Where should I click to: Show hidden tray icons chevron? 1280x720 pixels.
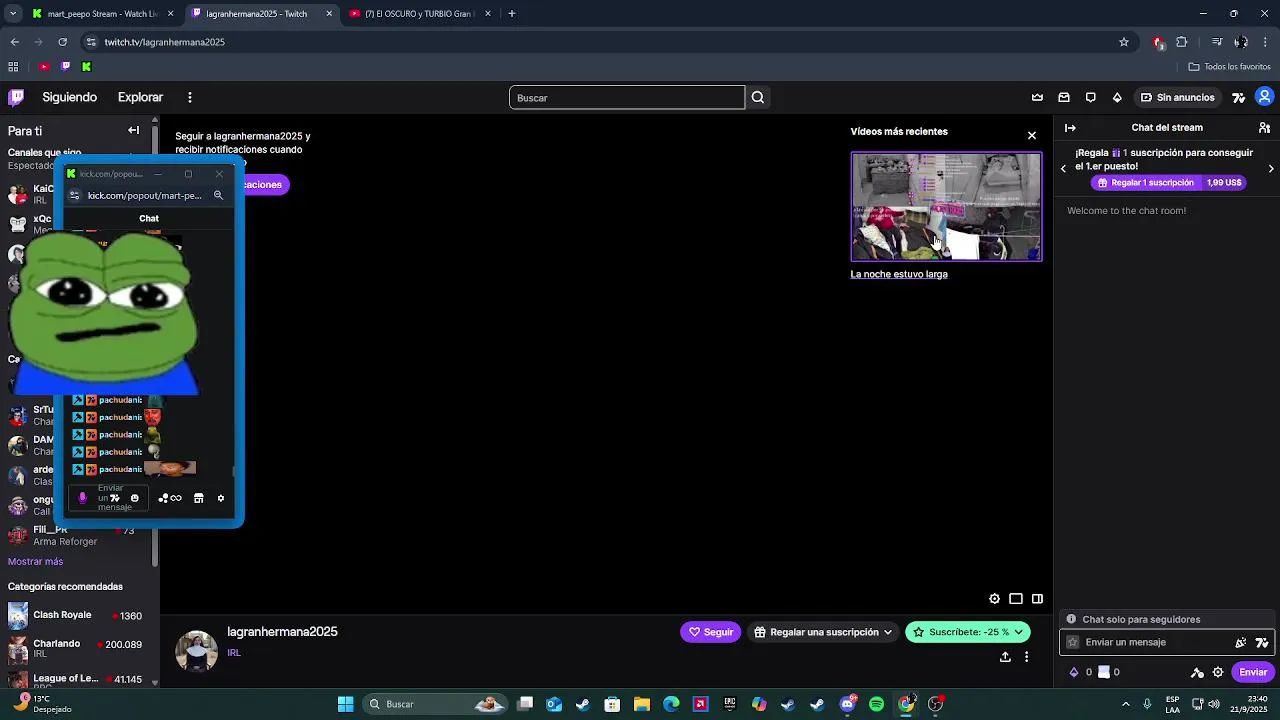(1126, 704)
